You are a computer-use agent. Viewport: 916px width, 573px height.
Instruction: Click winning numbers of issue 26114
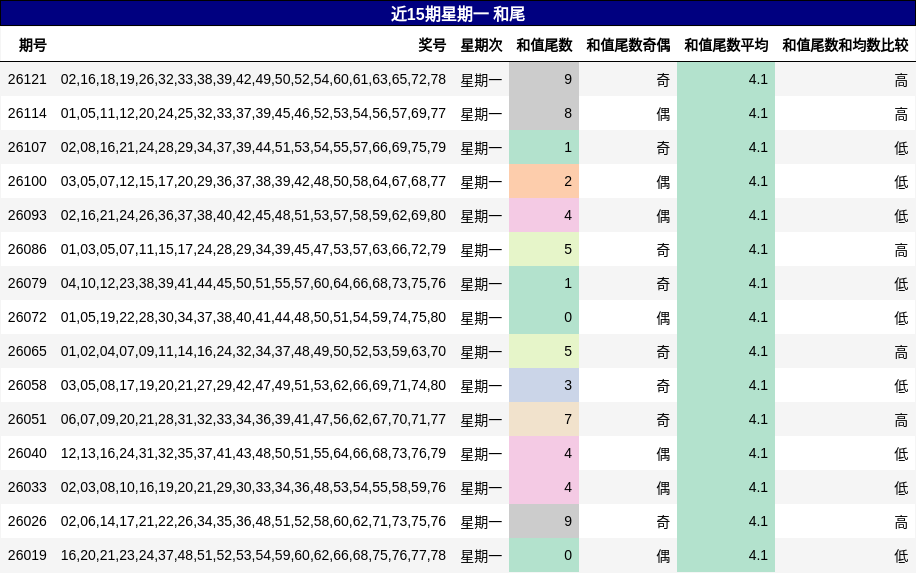pos(253,113)
